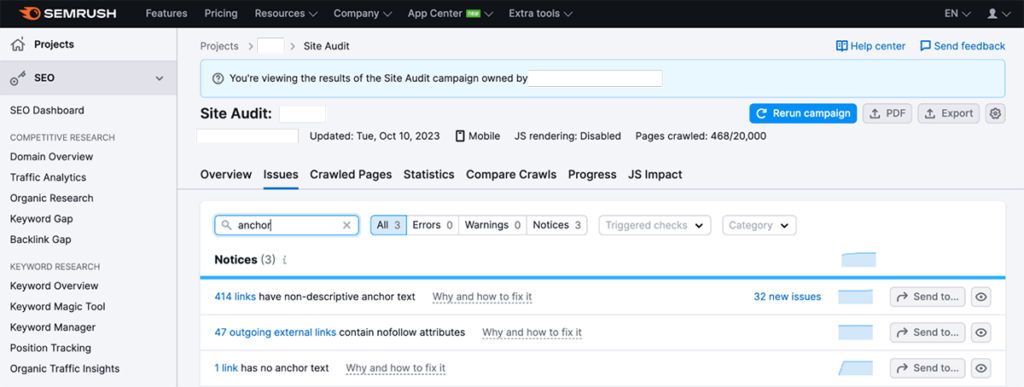Switch to the Progress tab

tap(592, 174)
